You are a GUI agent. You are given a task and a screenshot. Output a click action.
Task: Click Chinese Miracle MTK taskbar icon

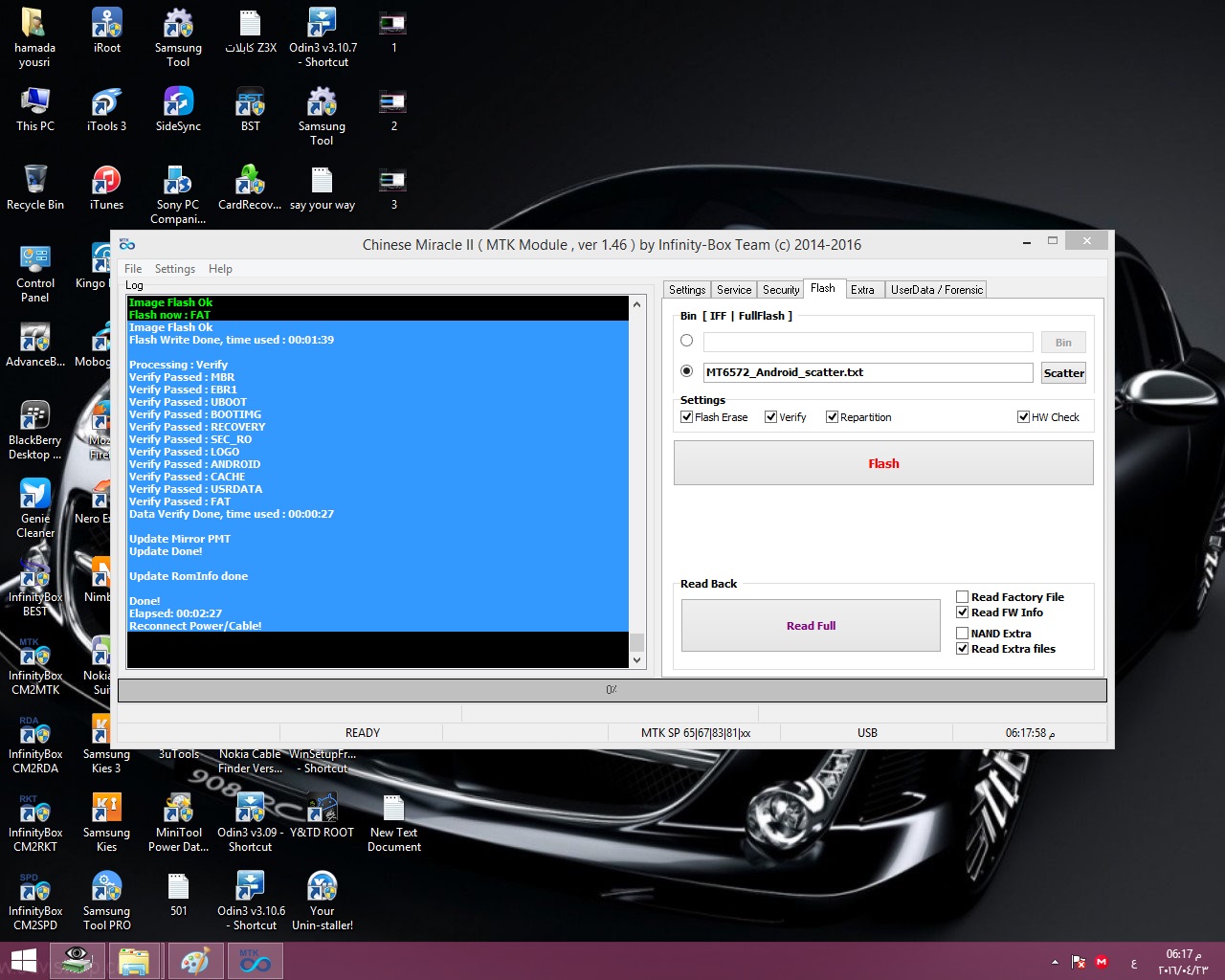(x=255, y=961)
